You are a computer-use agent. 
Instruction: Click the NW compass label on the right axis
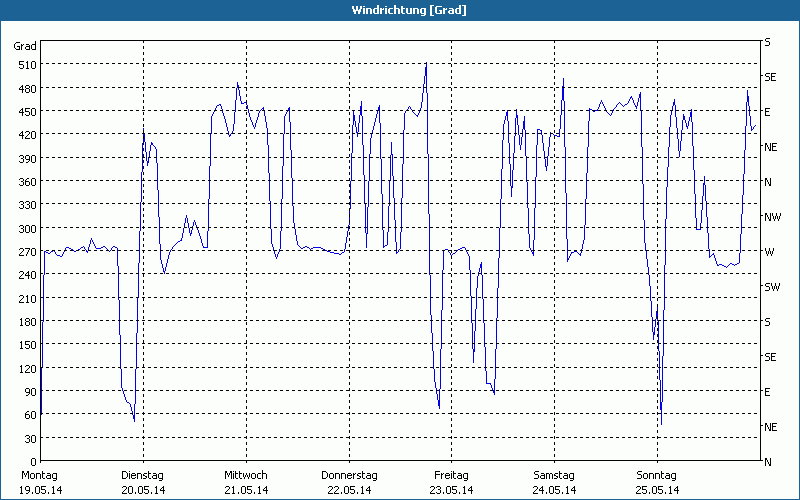(x=772, y=217)
